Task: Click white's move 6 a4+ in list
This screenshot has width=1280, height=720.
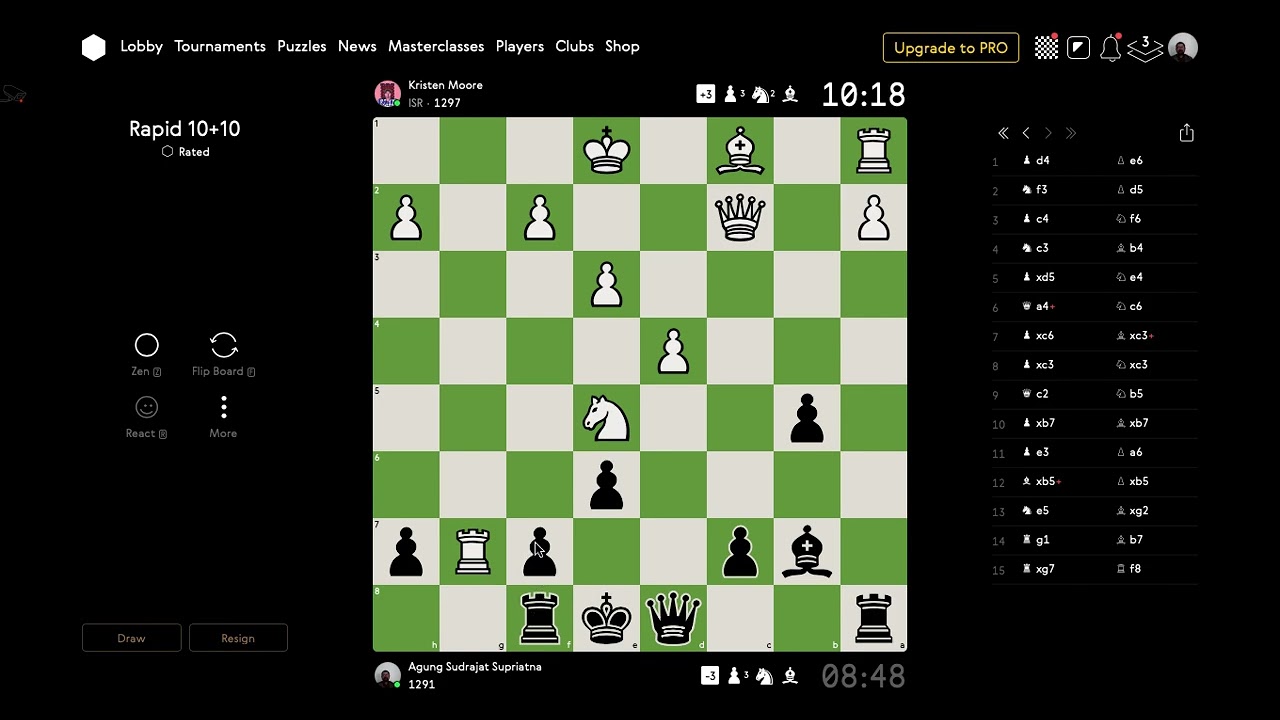Action: click(1038, 306)
